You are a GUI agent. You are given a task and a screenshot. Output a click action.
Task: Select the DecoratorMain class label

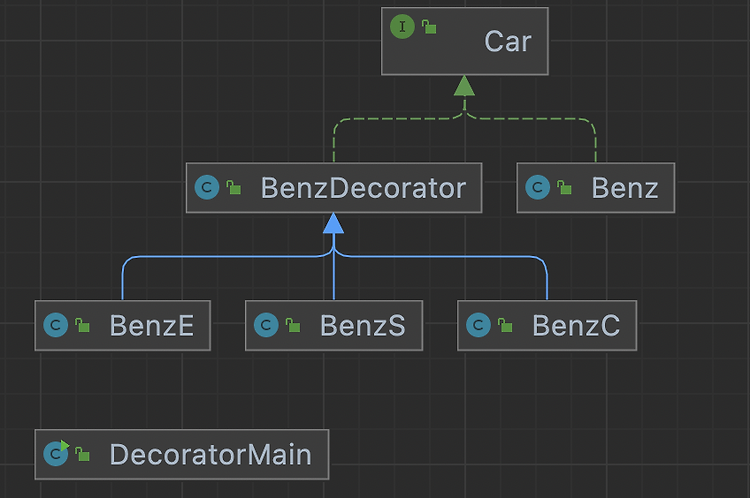pos(210,454)
